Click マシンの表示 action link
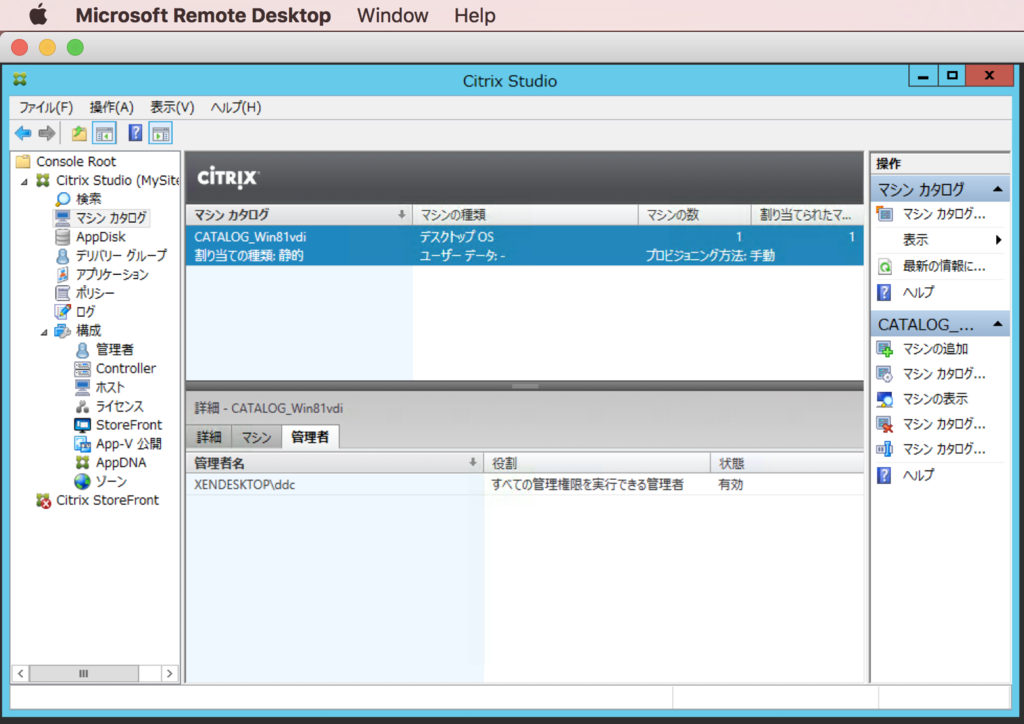1024x724 pixels. (935, 399)
